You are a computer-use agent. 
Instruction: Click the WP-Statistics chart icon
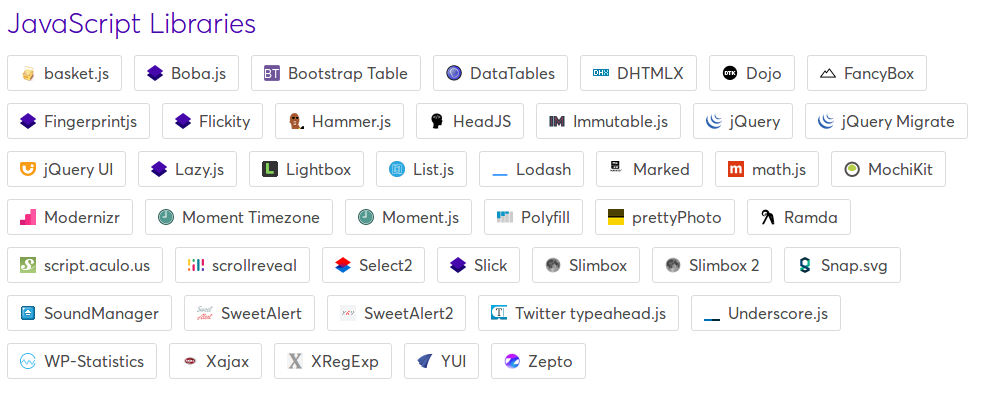(28, 362)
